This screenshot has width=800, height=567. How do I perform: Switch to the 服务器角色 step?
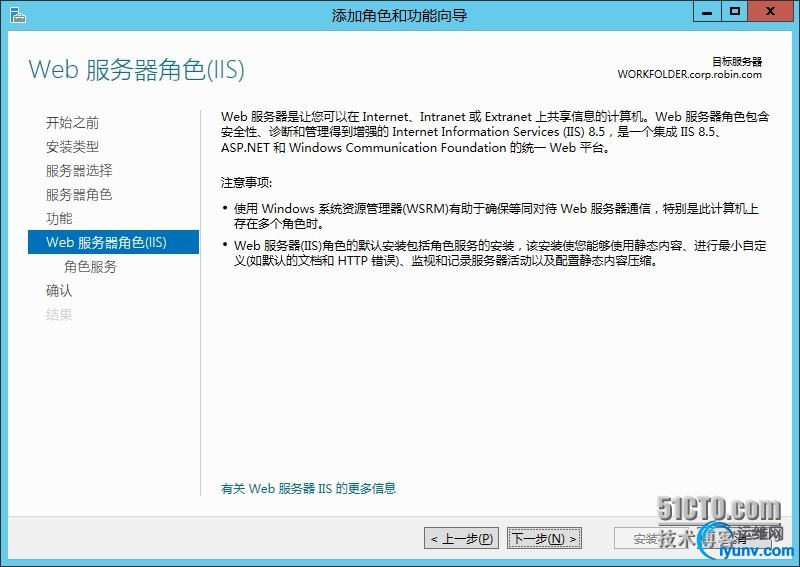(x=79, y=194)
